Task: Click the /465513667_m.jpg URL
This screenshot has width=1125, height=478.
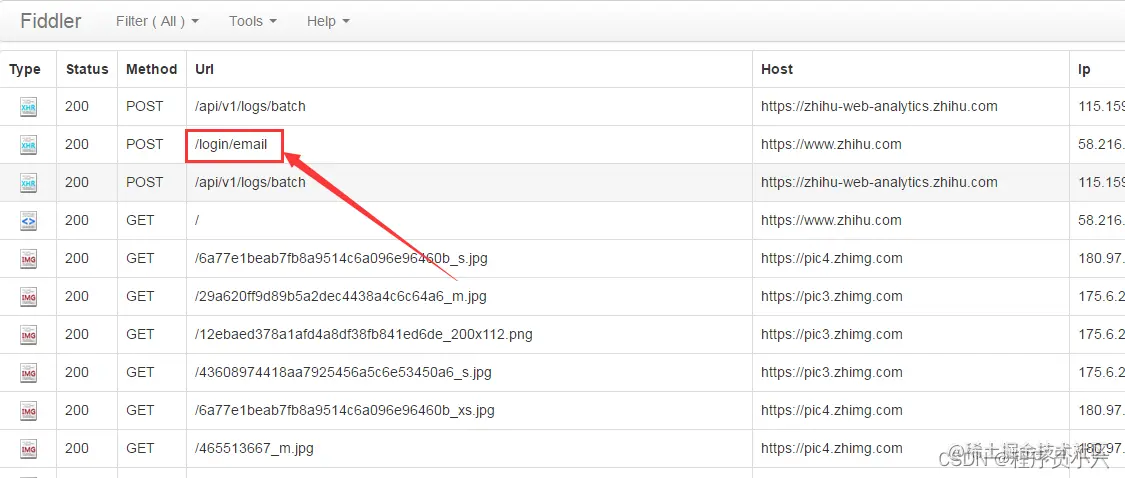Action: click(254, 449)
